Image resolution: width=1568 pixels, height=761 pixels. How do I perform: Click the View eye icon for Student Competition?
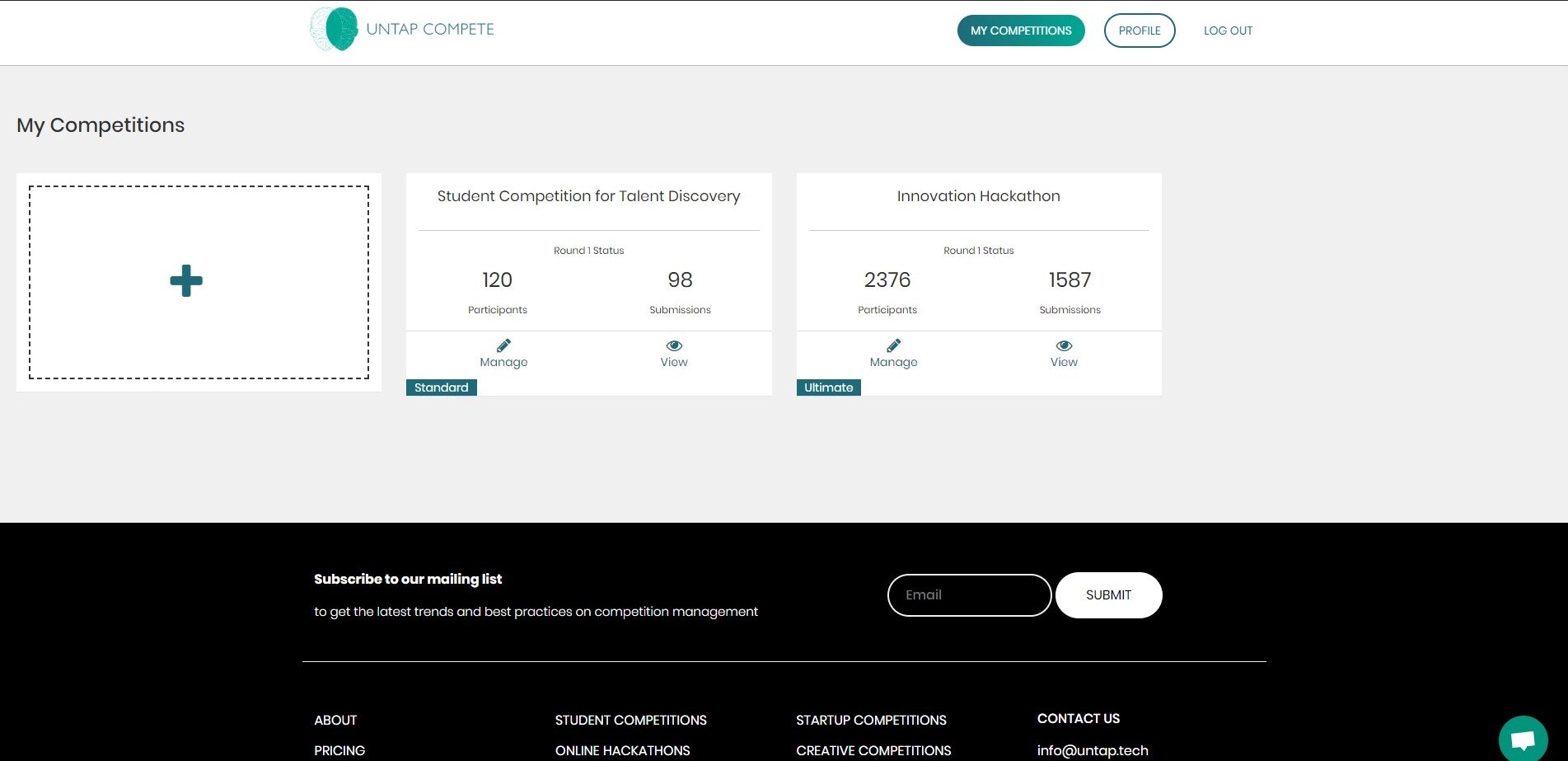pyautogui.click(x=674, y=345)
